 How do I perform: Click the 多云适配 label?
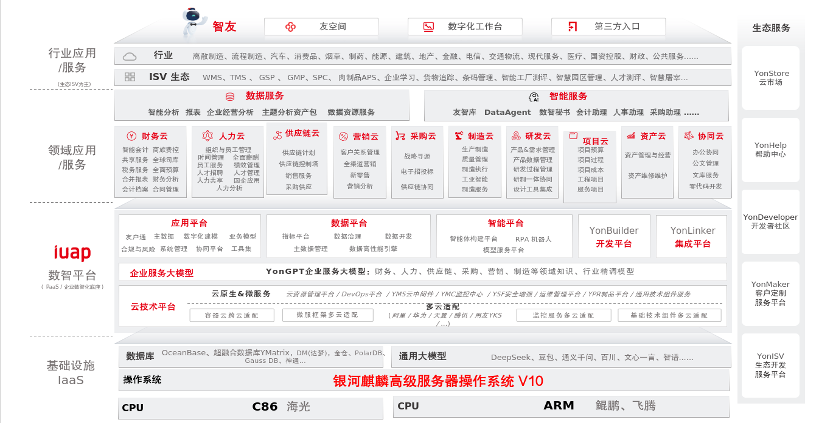coord(443,306)
